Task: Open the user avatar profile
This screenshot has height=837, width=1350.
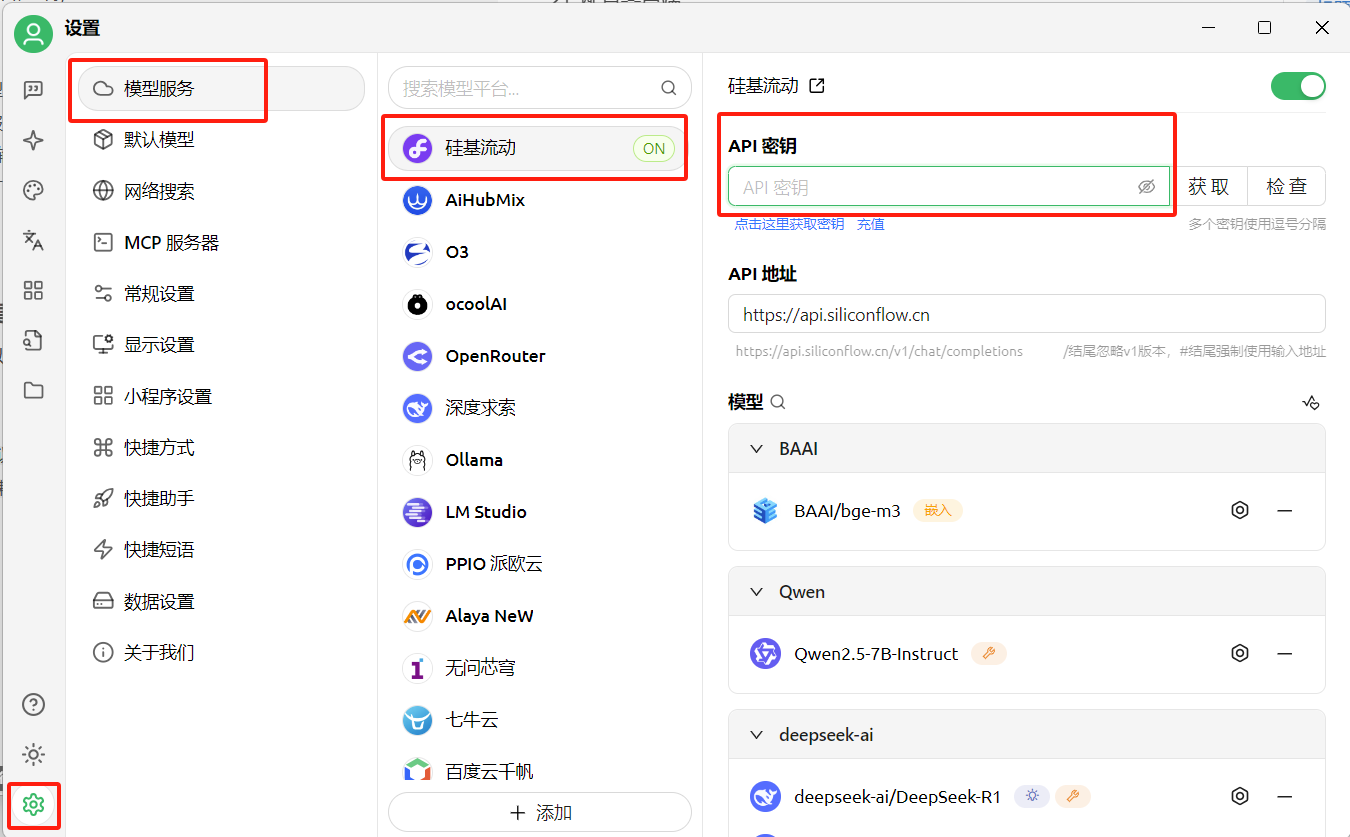Action: 33,34
